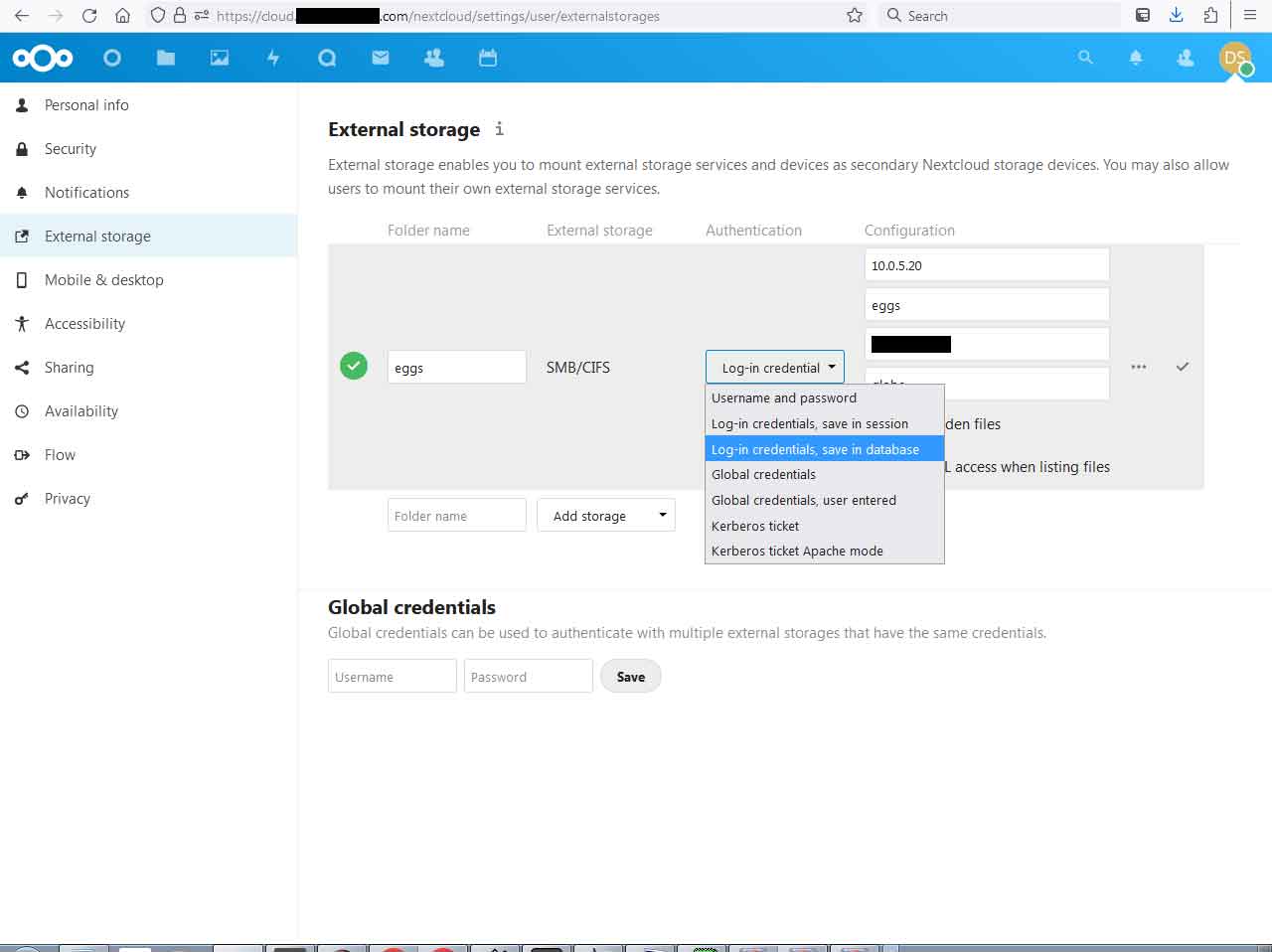Open the Files app folder icon
Viewport: 1272px width, 952px height.
pos(166,58)
